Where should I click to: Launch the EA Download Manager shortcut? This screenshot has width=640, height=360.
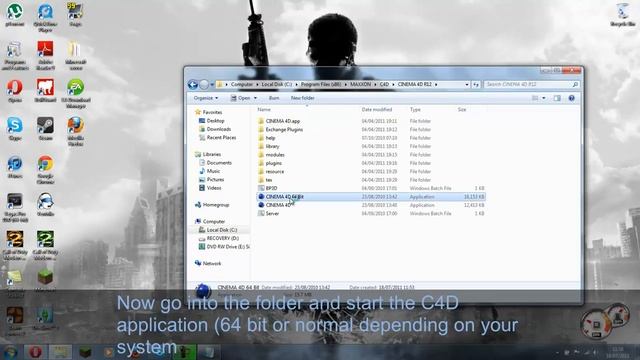click(76, 93)
